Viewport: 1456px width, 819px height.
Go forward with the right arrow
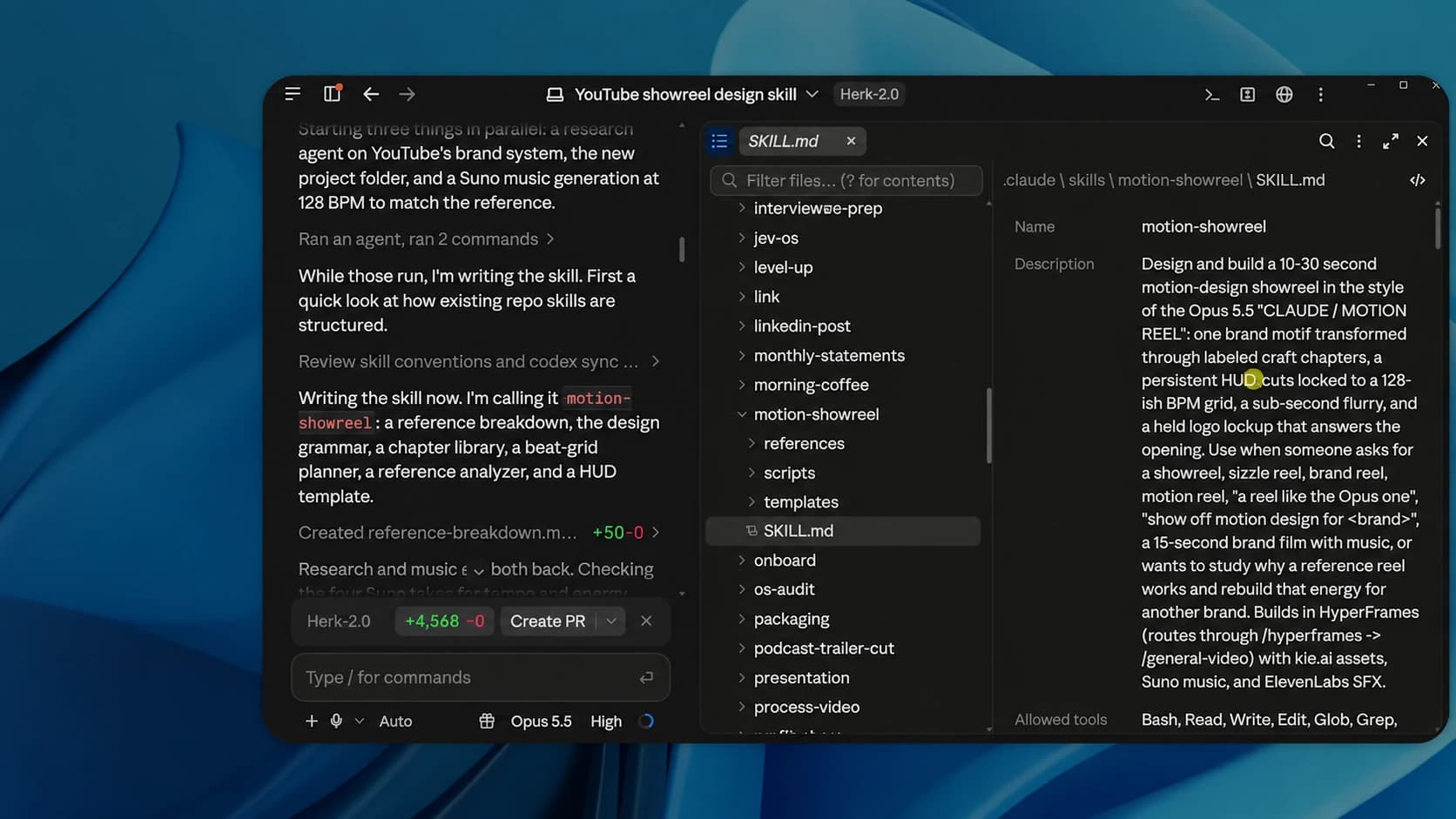tap(407, 94)
